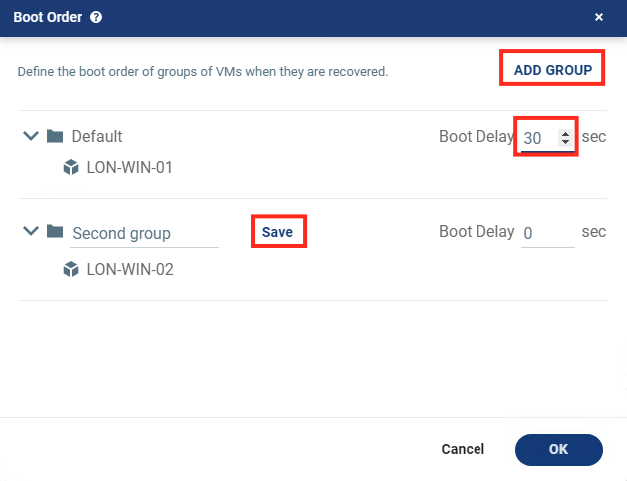Close the Boot Order dialog
Image resolution: width=627 pixels, height=481 pixels.
click(598, 17)
